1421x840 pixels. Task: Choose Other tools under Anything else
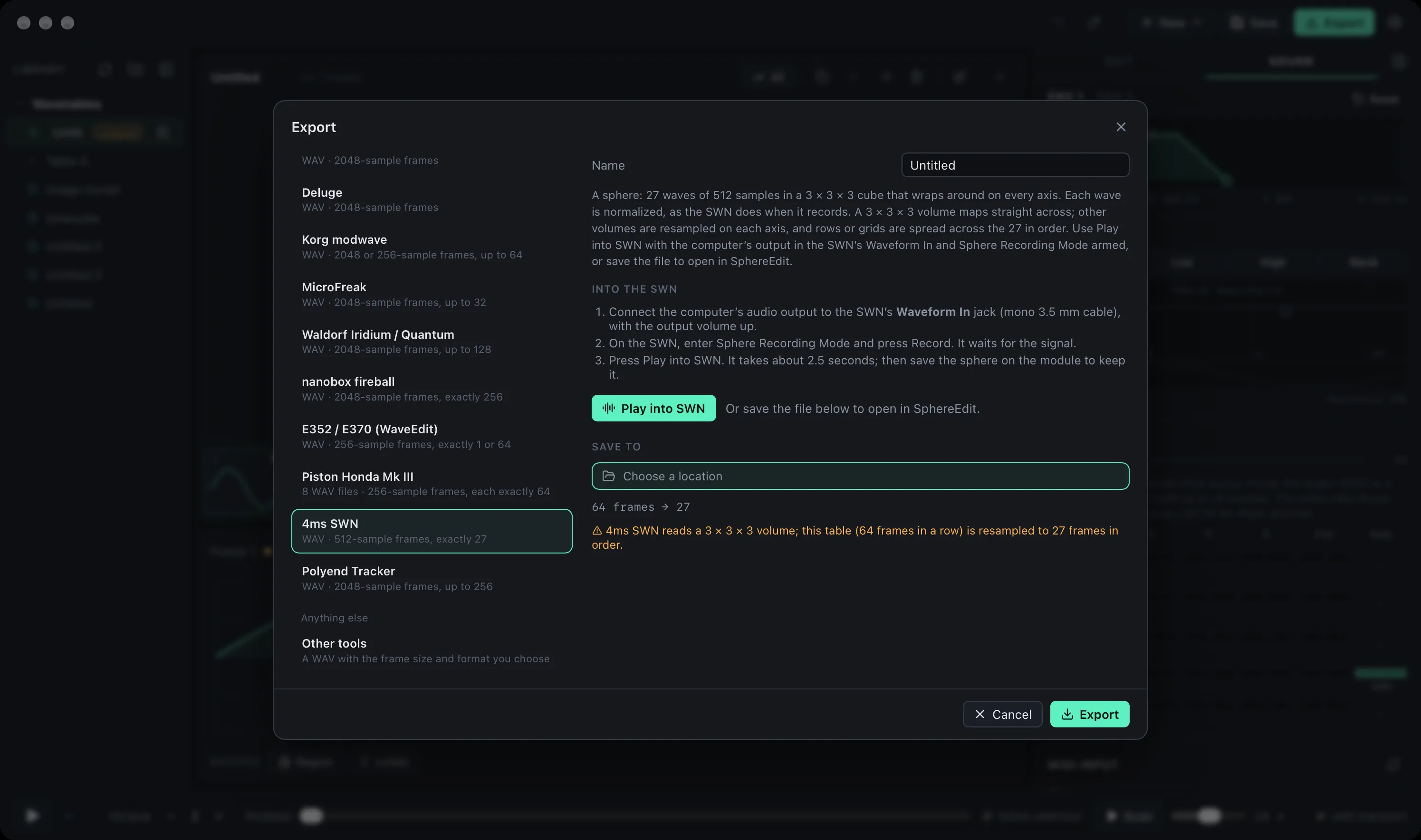pyautogui.click(x=432, y=650)
